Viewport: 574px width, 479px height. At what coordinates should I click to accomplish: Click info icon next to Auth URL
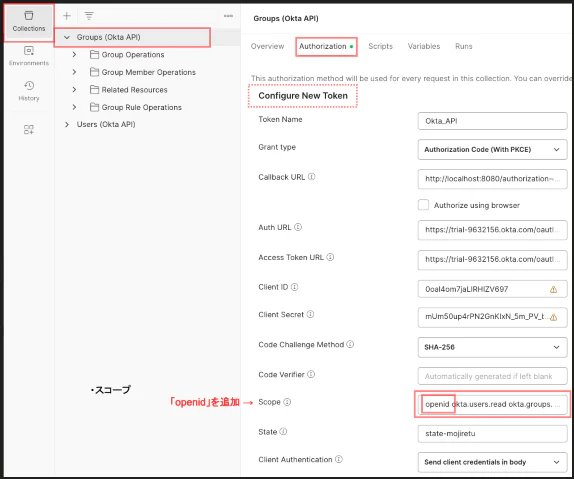tap(298, 227)
